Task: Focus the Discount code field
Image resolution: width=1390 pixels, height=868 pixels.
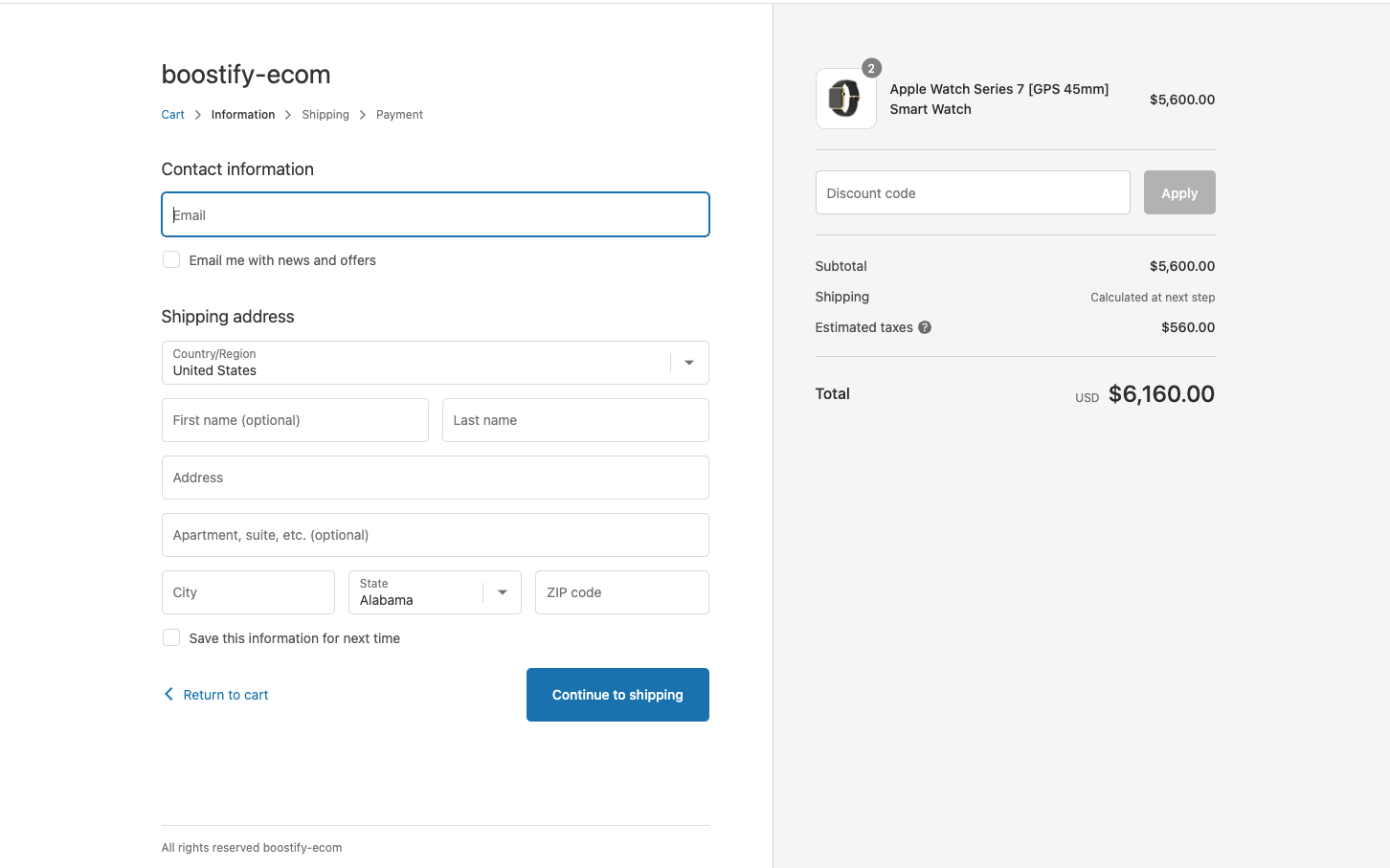Action: point(973,192)
